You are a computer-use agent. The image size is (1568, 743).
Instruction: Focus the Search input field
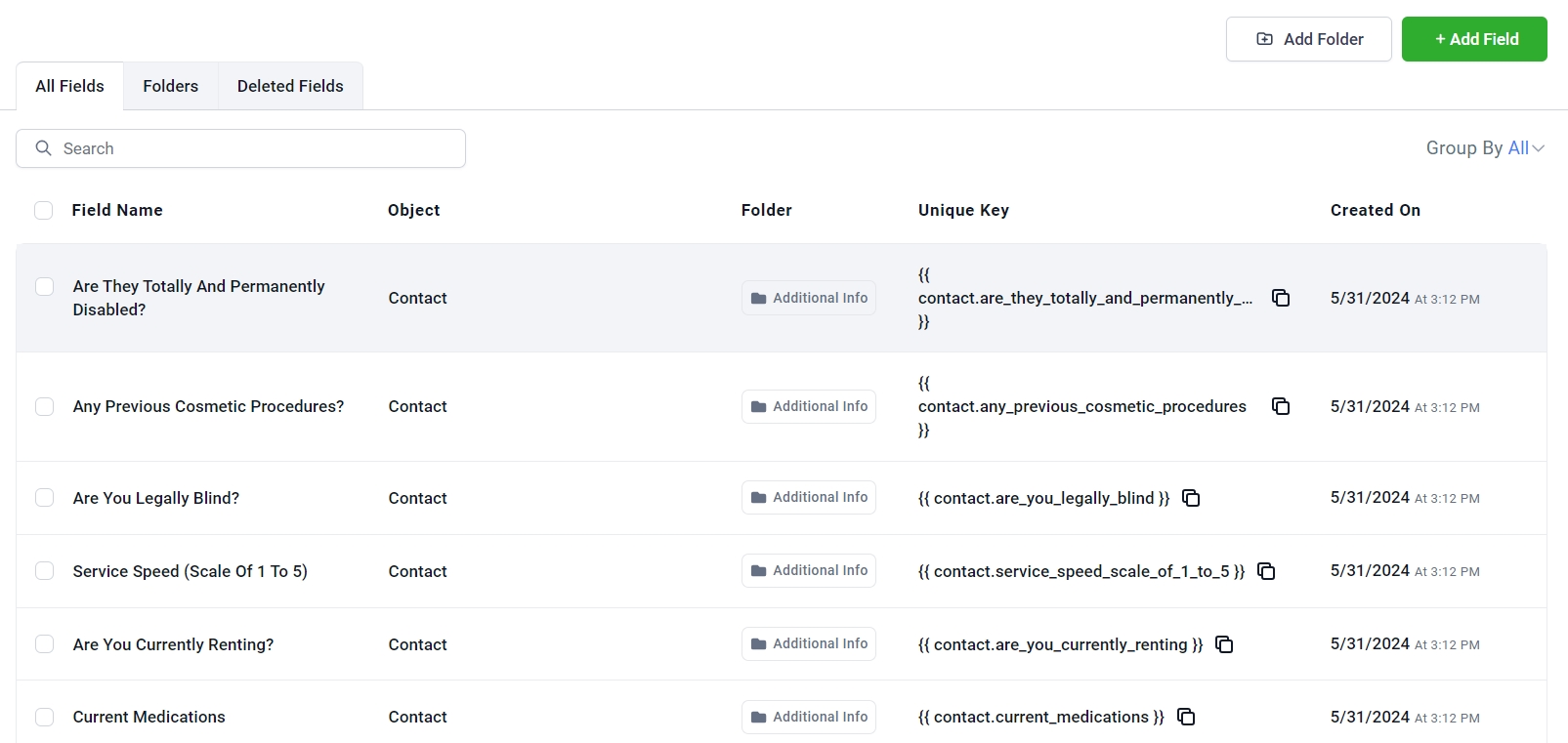click(x=254, y=148)
